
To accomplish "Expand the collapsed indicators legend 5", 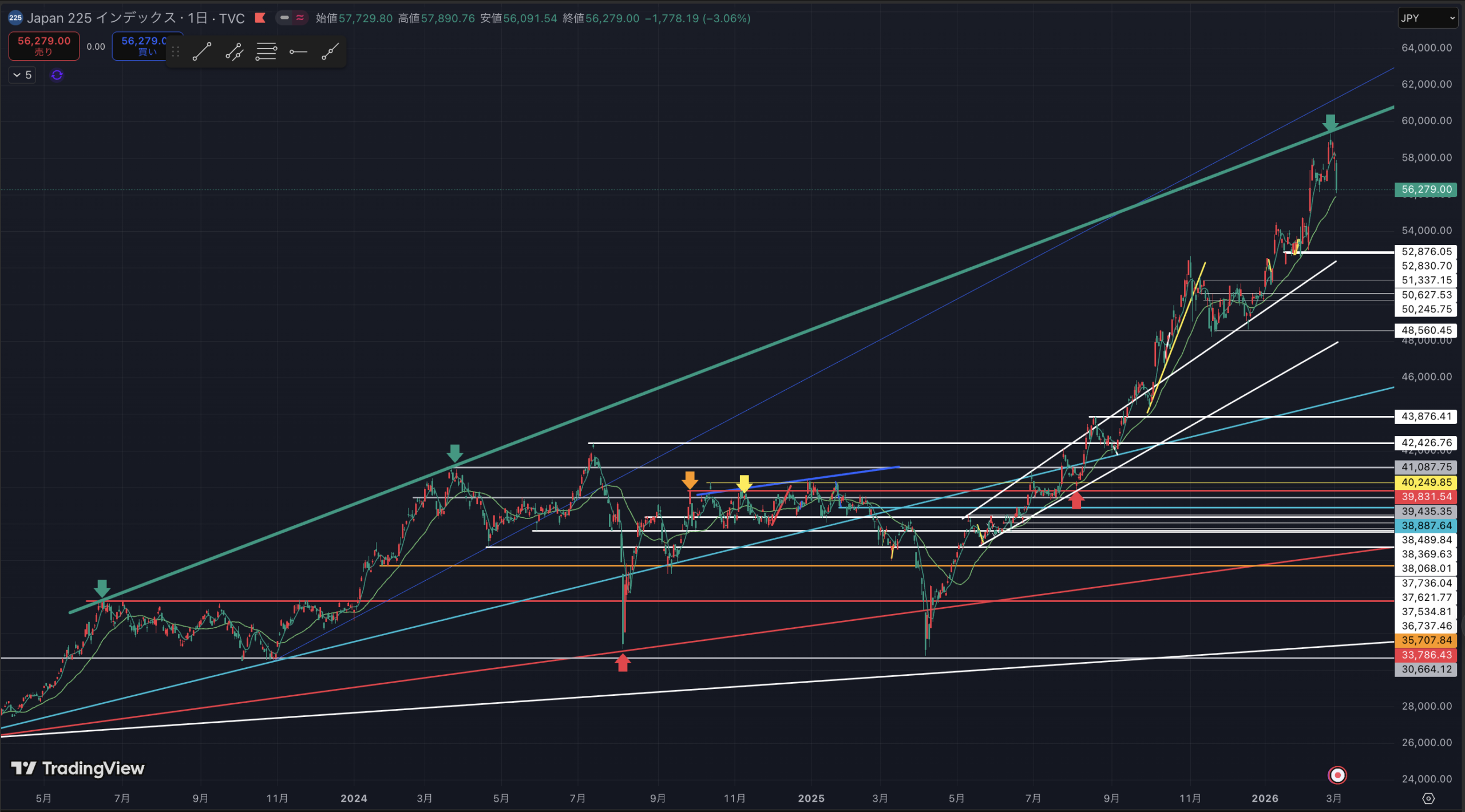I will point(22,75).
